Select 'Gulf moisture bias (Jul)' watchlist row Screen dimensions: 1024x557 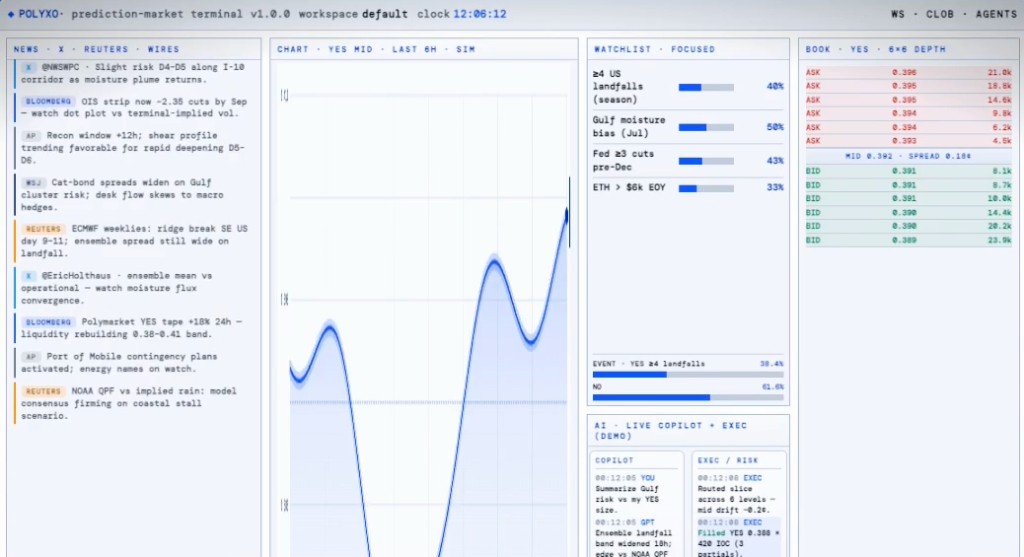point(688,127)
